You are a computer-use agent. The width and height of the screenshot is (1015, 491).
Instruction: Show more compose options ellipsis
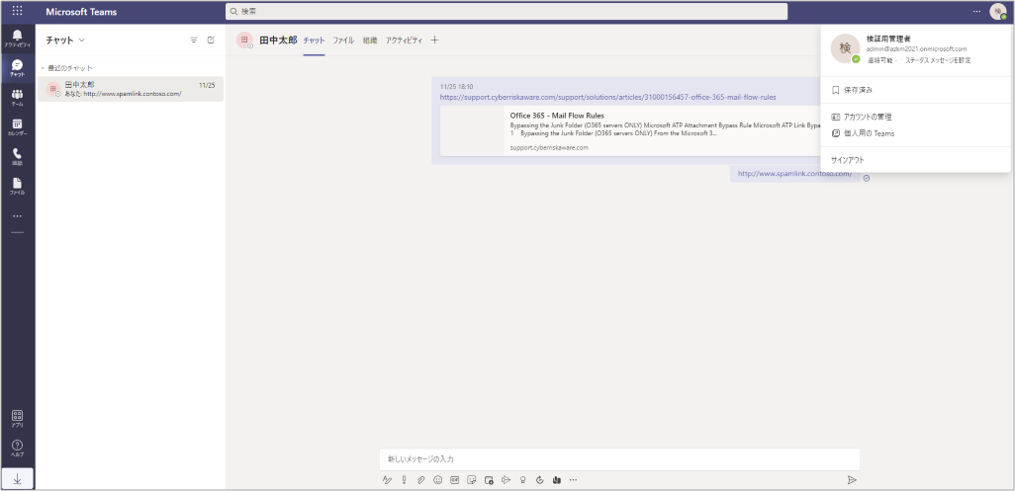[x=573, y=480]
